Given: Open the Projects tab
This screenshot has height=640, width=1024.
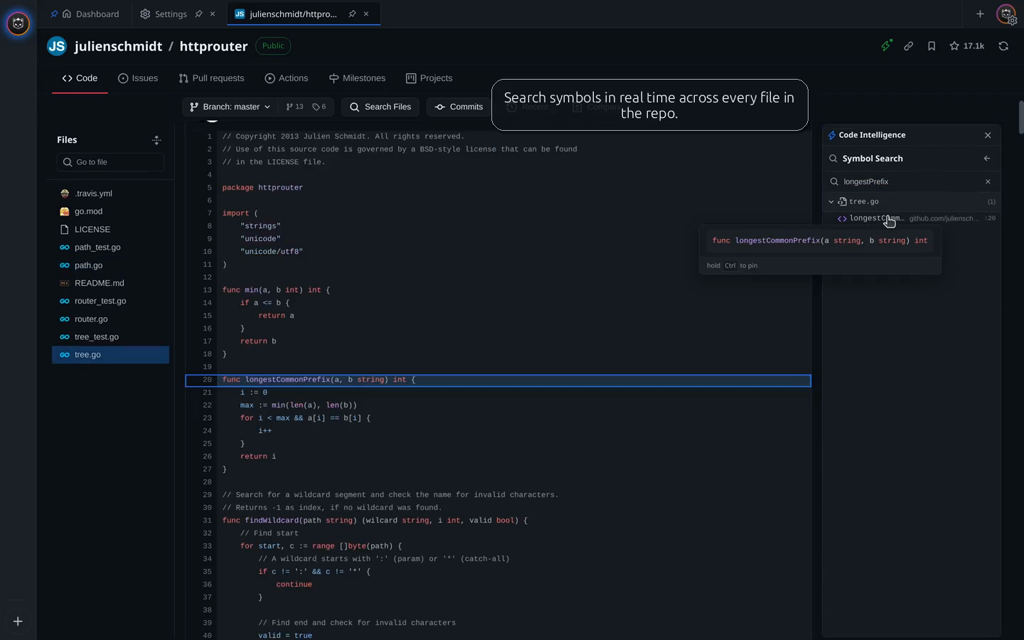Looking at the screenshot, I should point(429,78).
